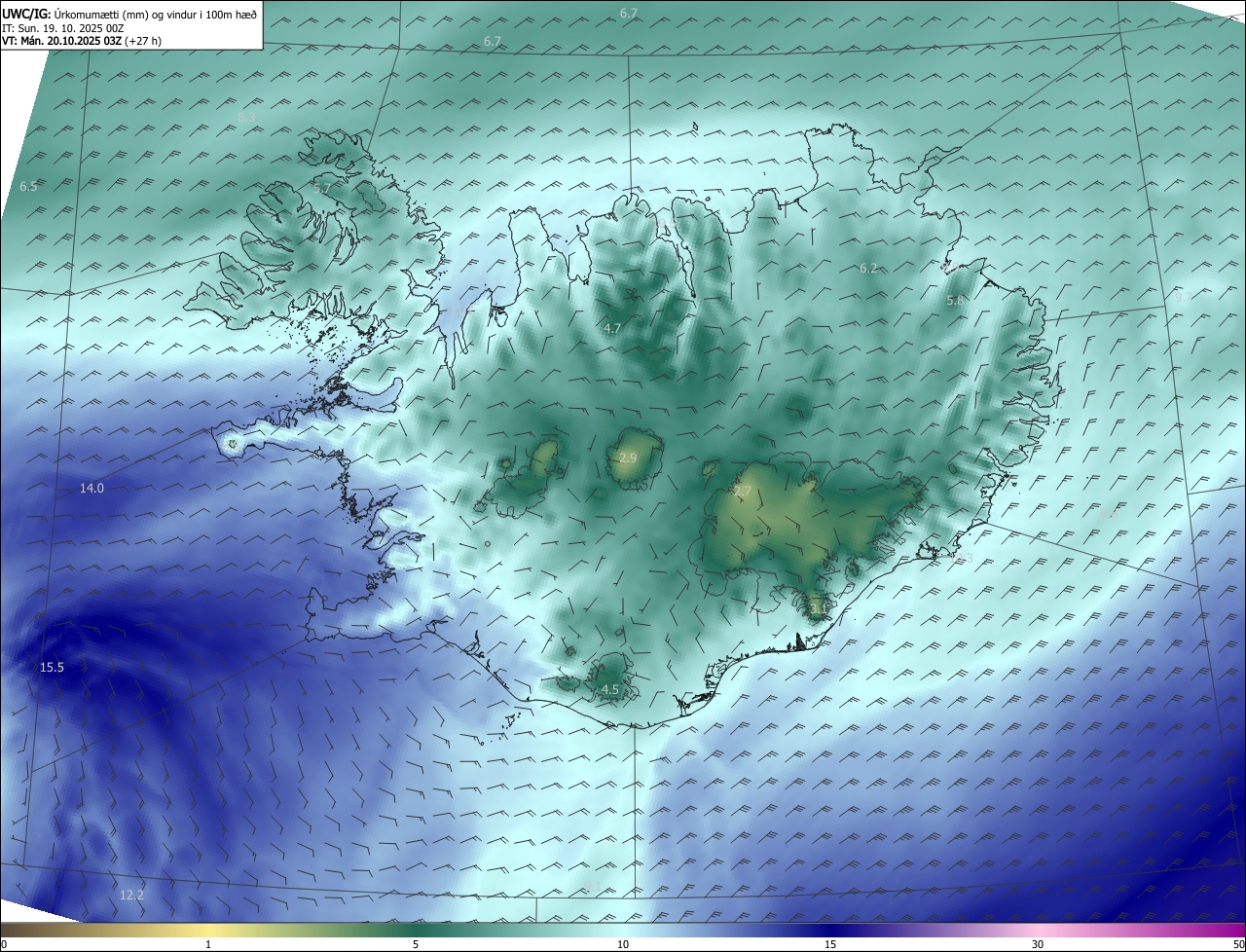Click the '10' label on the color scale
The height and width of the screenshot is (952, 1246).
623,944
